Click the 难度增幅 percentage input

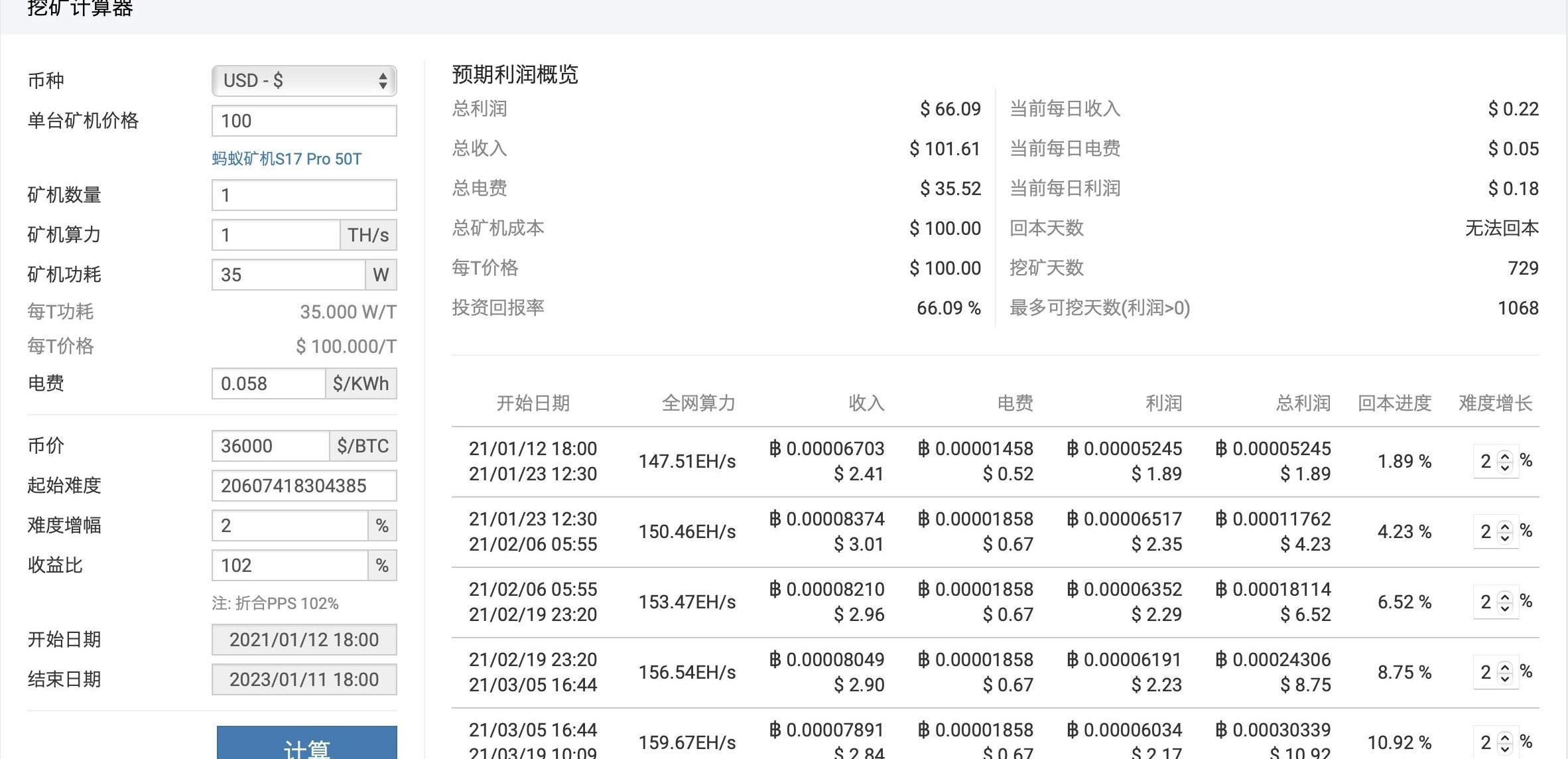(289, 525)
